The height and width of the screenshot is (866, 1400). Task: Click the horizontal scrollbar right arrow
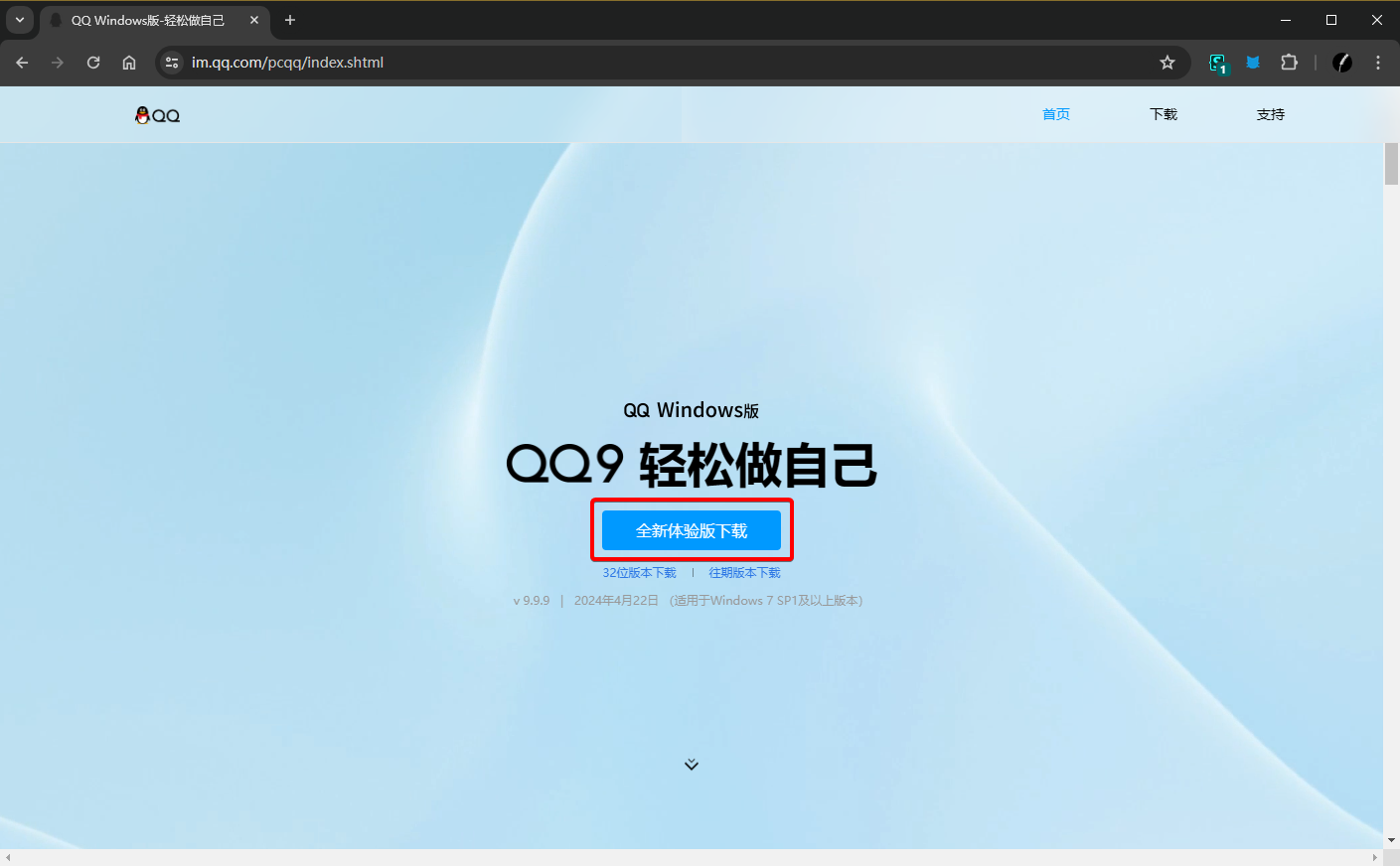point(1375,857)
